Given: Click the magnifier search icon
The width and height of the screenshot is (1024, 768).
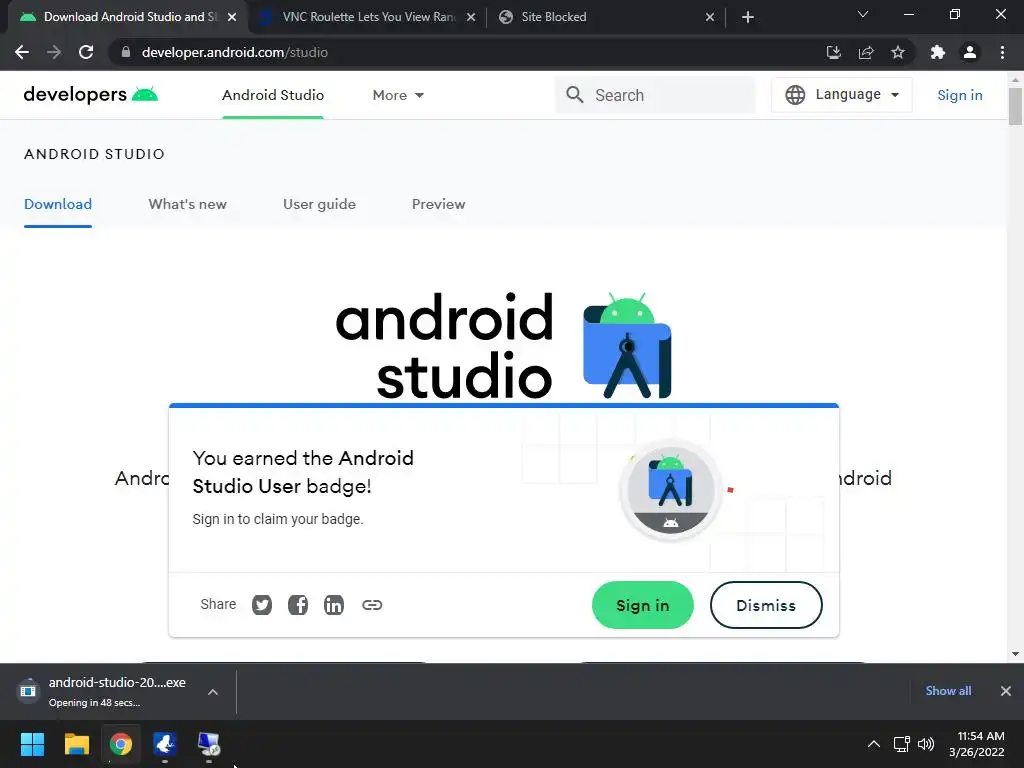Looking at the screenshot, I should (575, 95).
